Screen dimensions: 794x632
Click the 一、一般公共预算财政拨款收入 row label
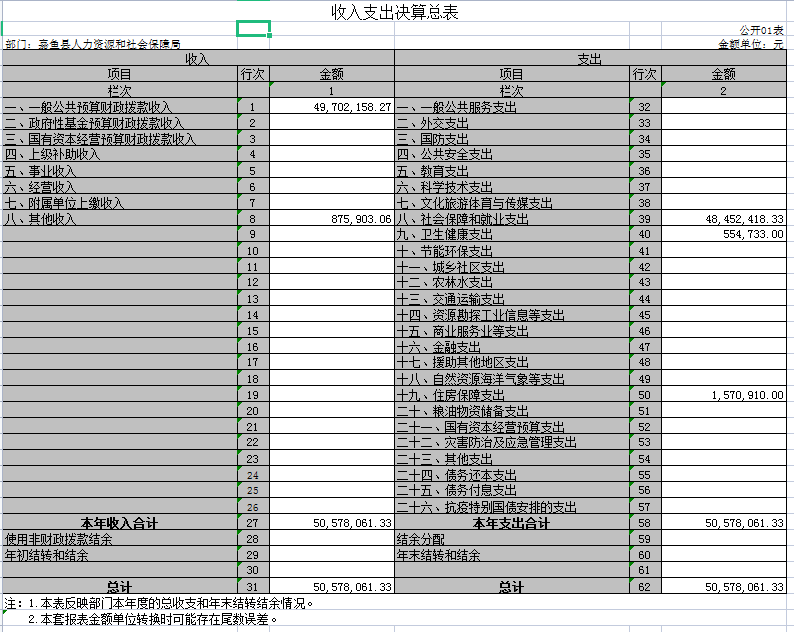(120, 107)
